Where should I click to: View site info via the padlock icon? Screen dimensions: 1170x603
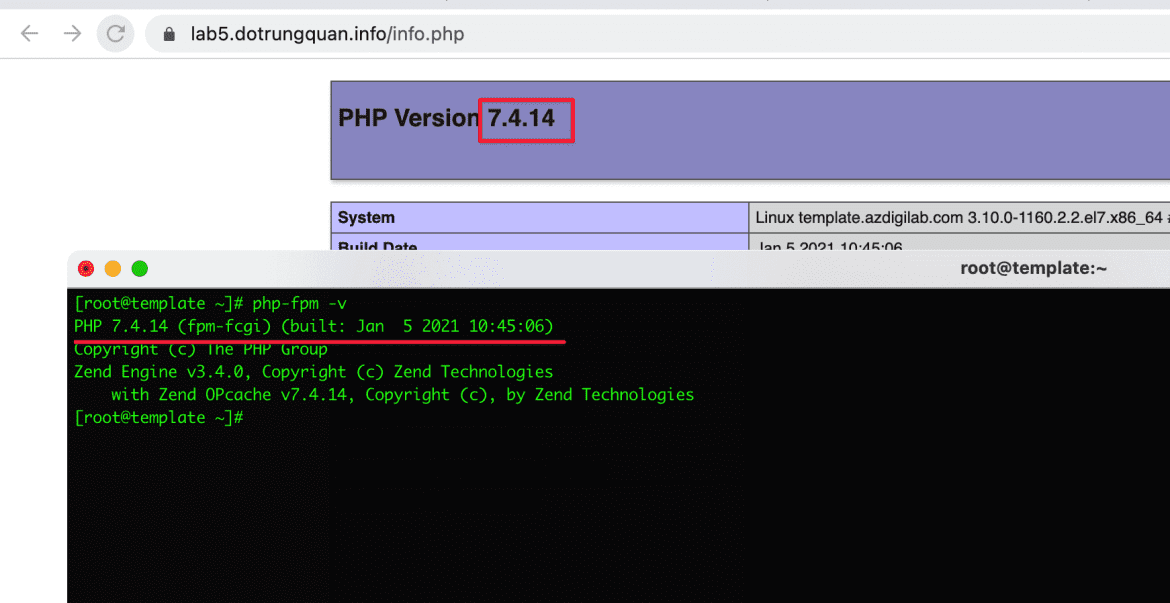click(x=169, y=34)
